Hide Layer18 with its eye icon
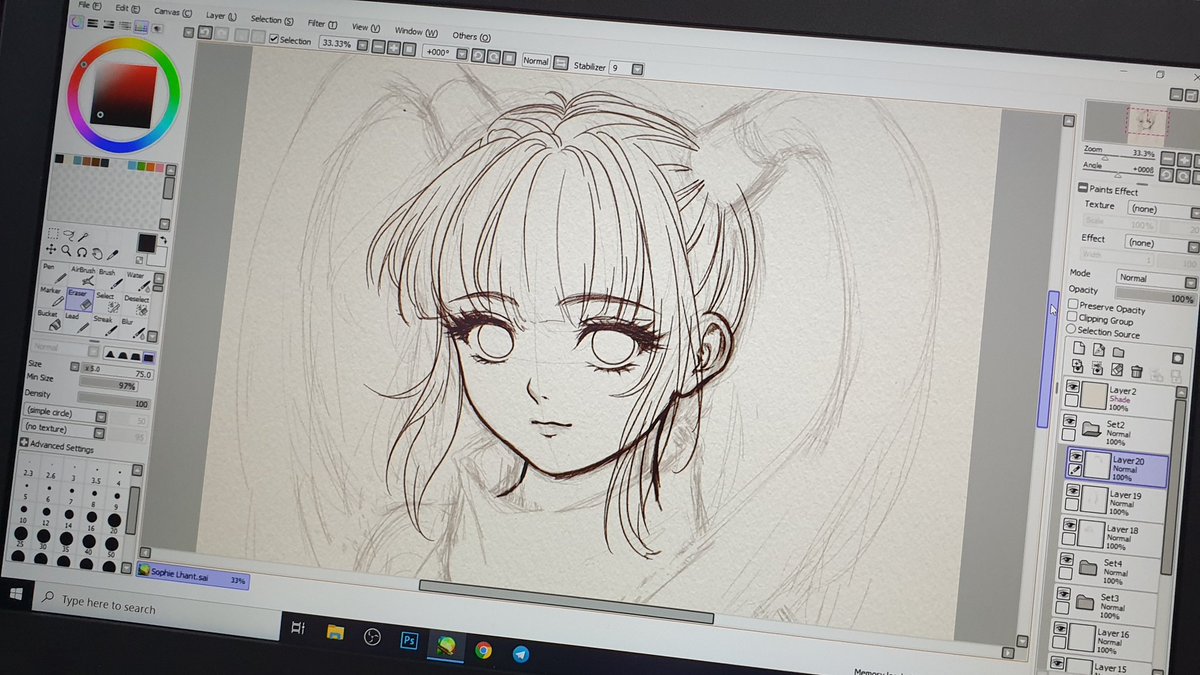1200x675 pixels. click(x=1072, y=525)
